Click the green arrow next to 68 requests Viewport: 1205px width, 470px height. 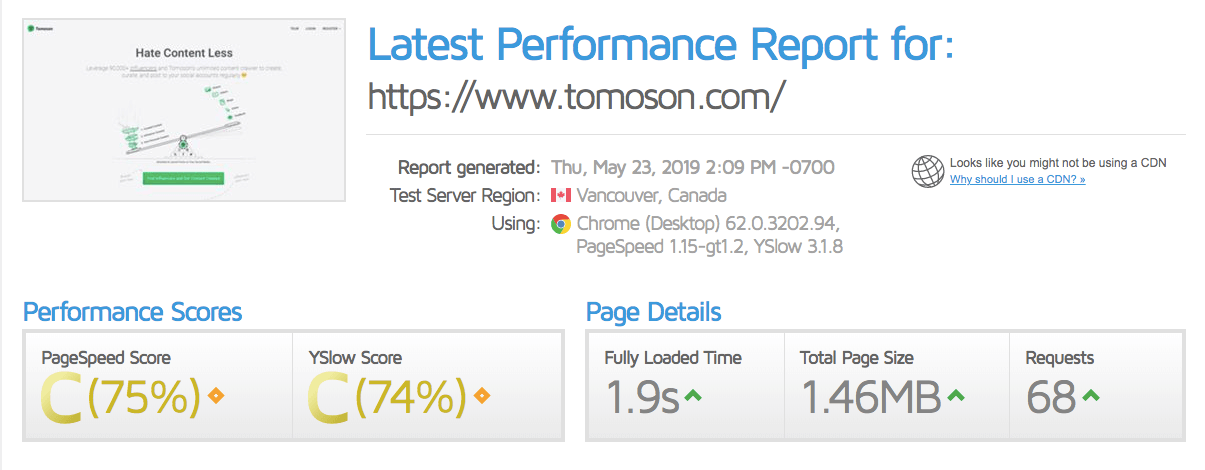(1091, 396)
